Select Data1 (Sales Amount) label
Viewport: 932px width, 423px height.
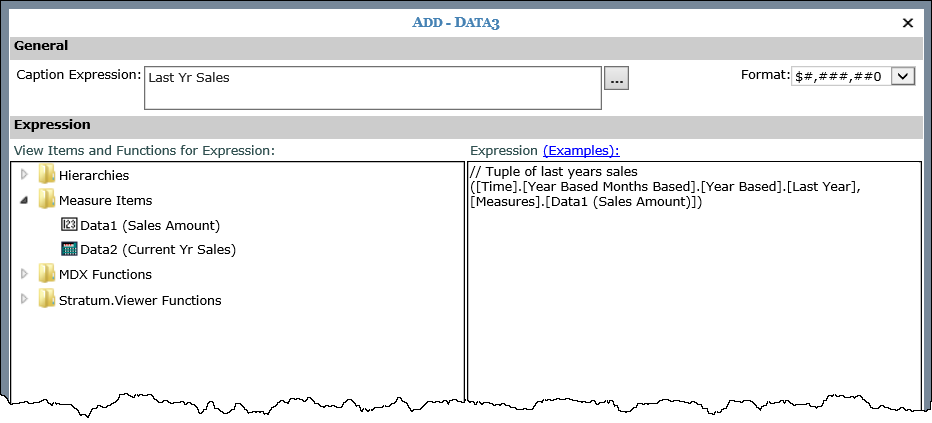click(150, 225)
